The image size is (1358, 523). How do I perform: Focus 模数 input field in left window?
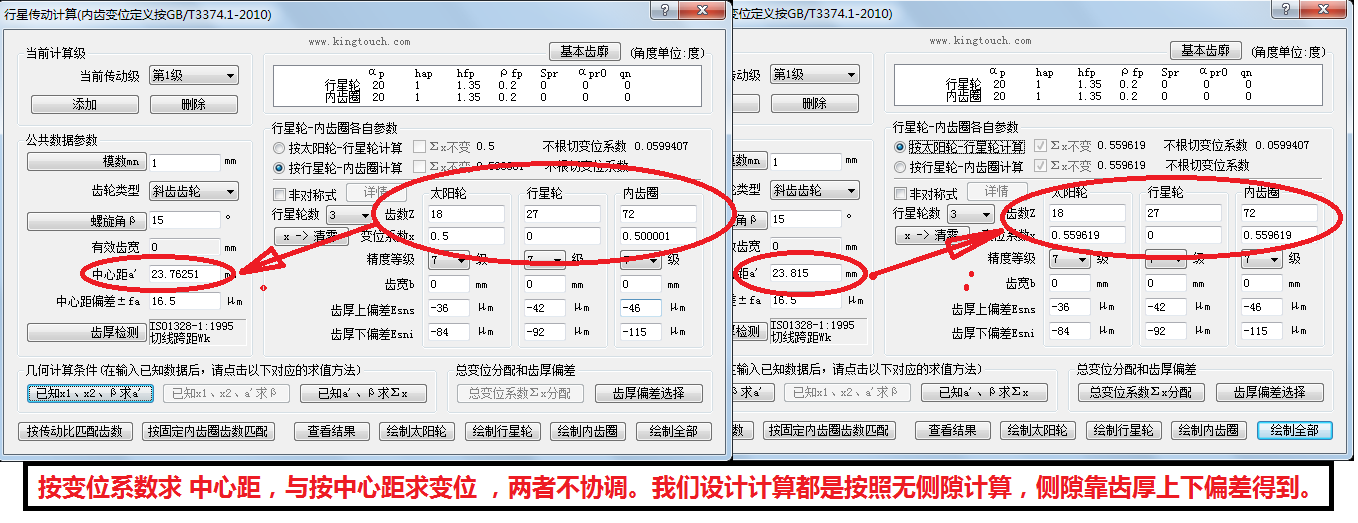click(184, 161)
